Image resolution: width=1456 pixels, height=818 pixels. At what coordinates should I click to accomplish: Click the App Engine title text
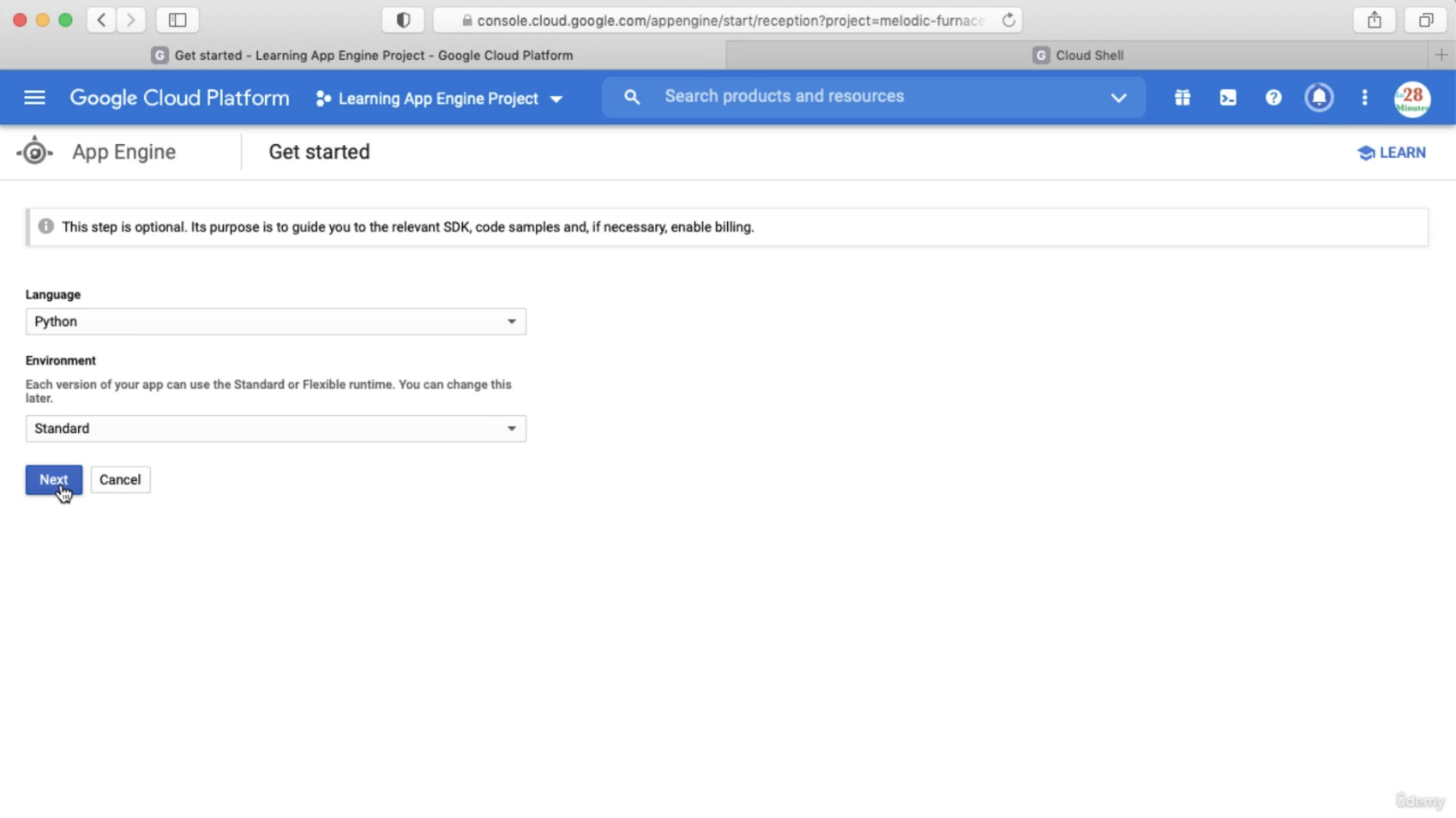[123, 152]
